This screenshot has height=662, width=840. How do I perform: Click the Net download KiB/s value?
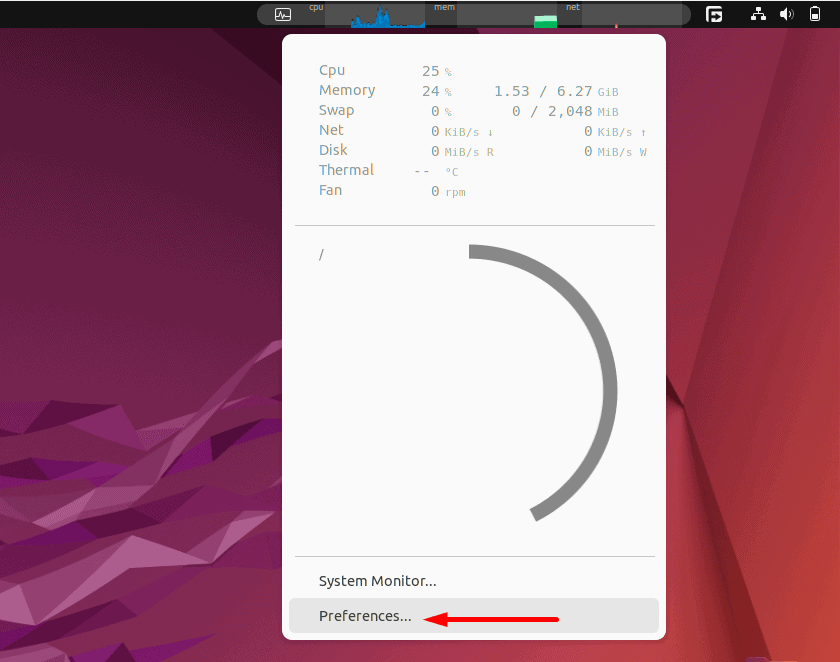click(462, 132)
